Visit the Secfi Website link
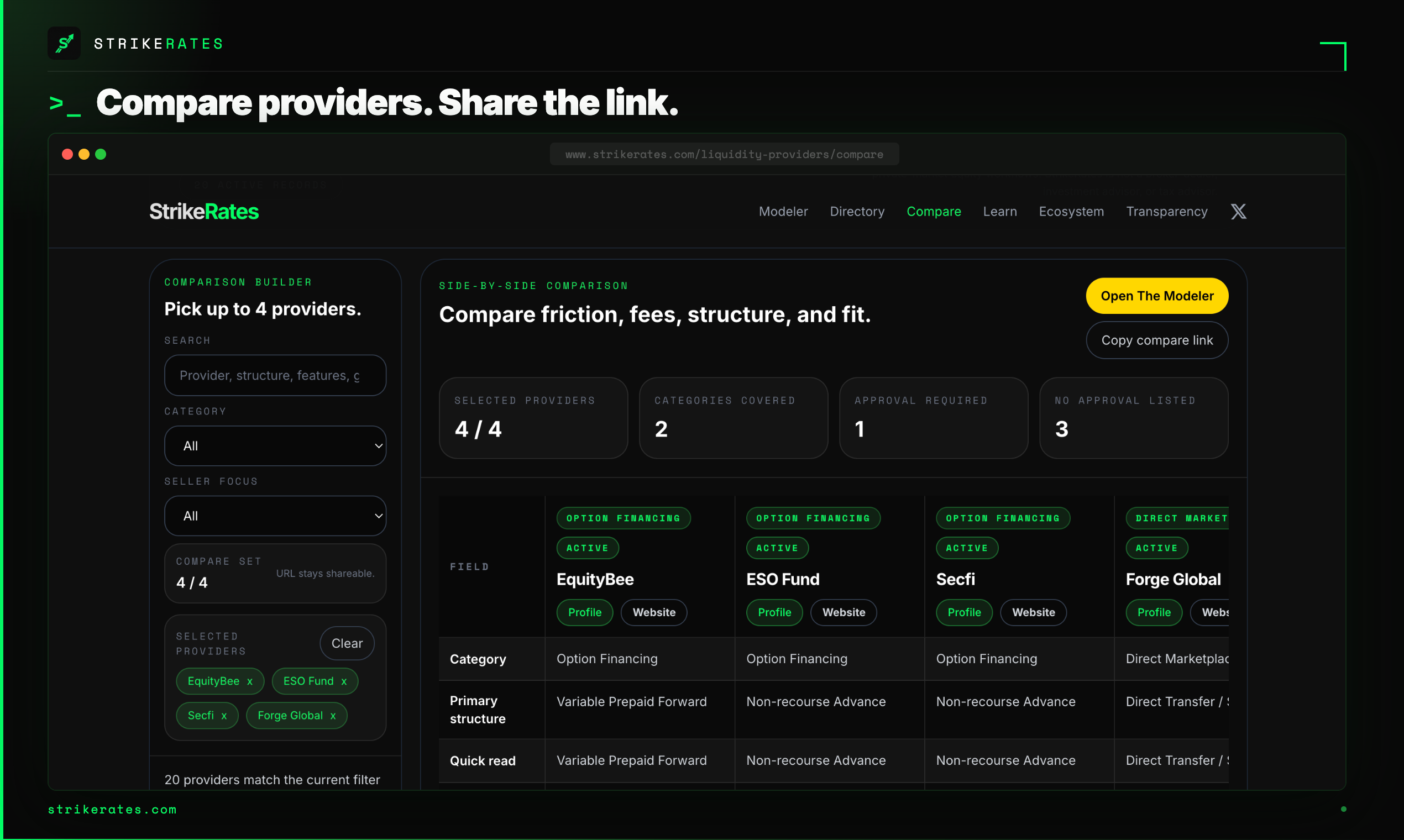Viewport: 1404px width, 840px height. coord(1033,612)
